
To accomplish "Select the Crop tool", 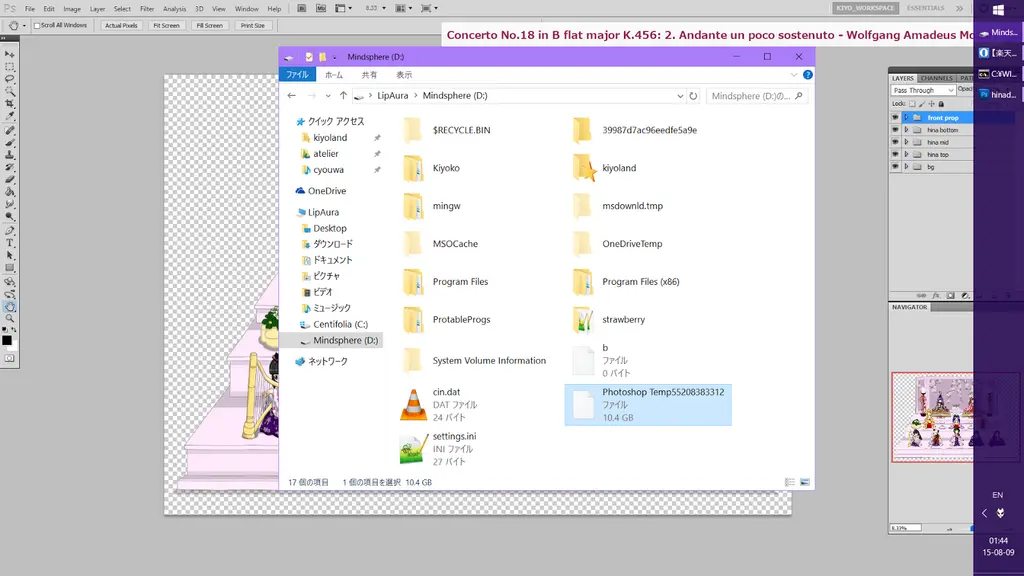I will 9,104.
